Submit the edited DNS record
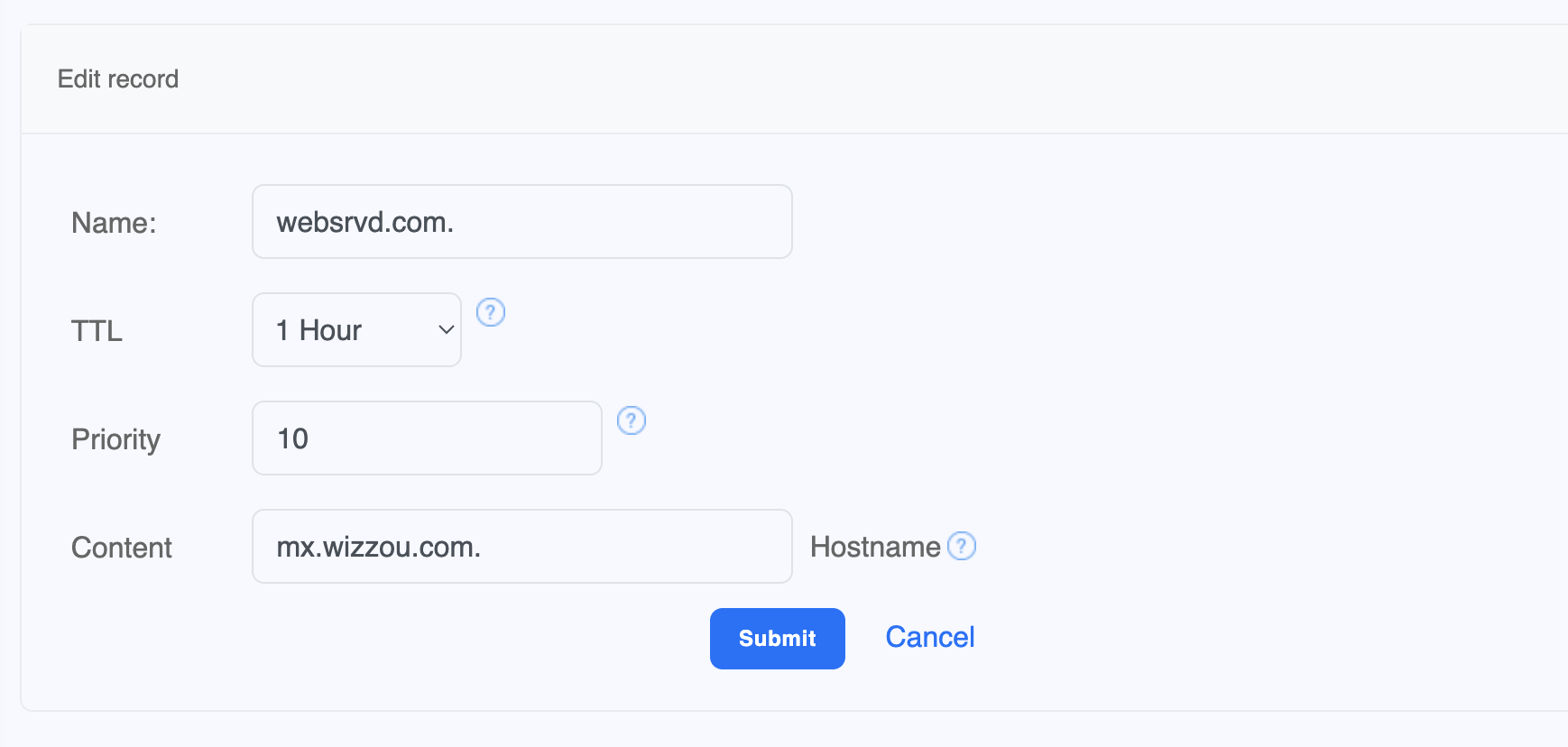 pos(777,638)
